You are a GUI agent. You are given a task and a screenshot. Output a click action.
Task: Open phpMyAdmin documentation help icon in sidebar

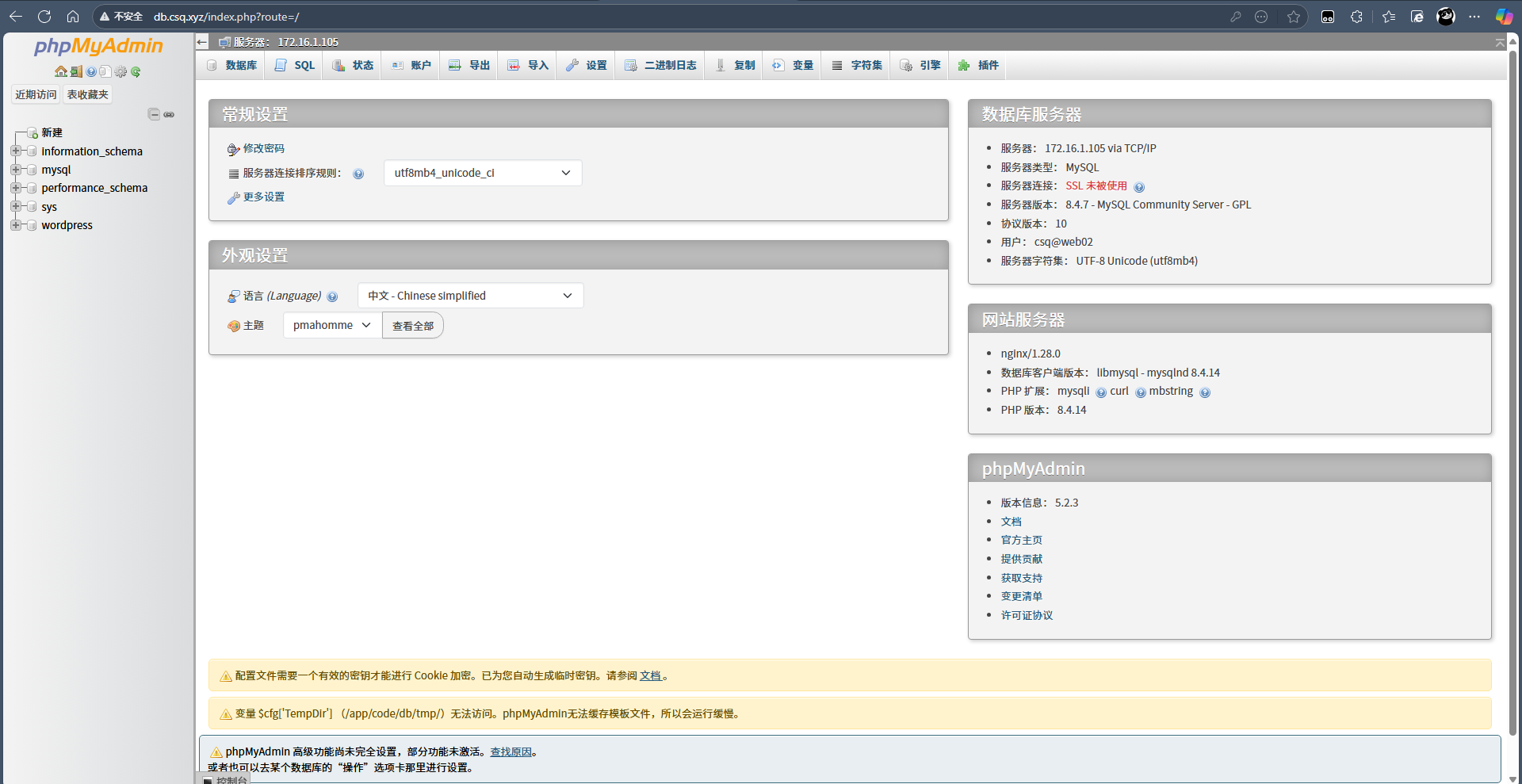coord(91,71)
